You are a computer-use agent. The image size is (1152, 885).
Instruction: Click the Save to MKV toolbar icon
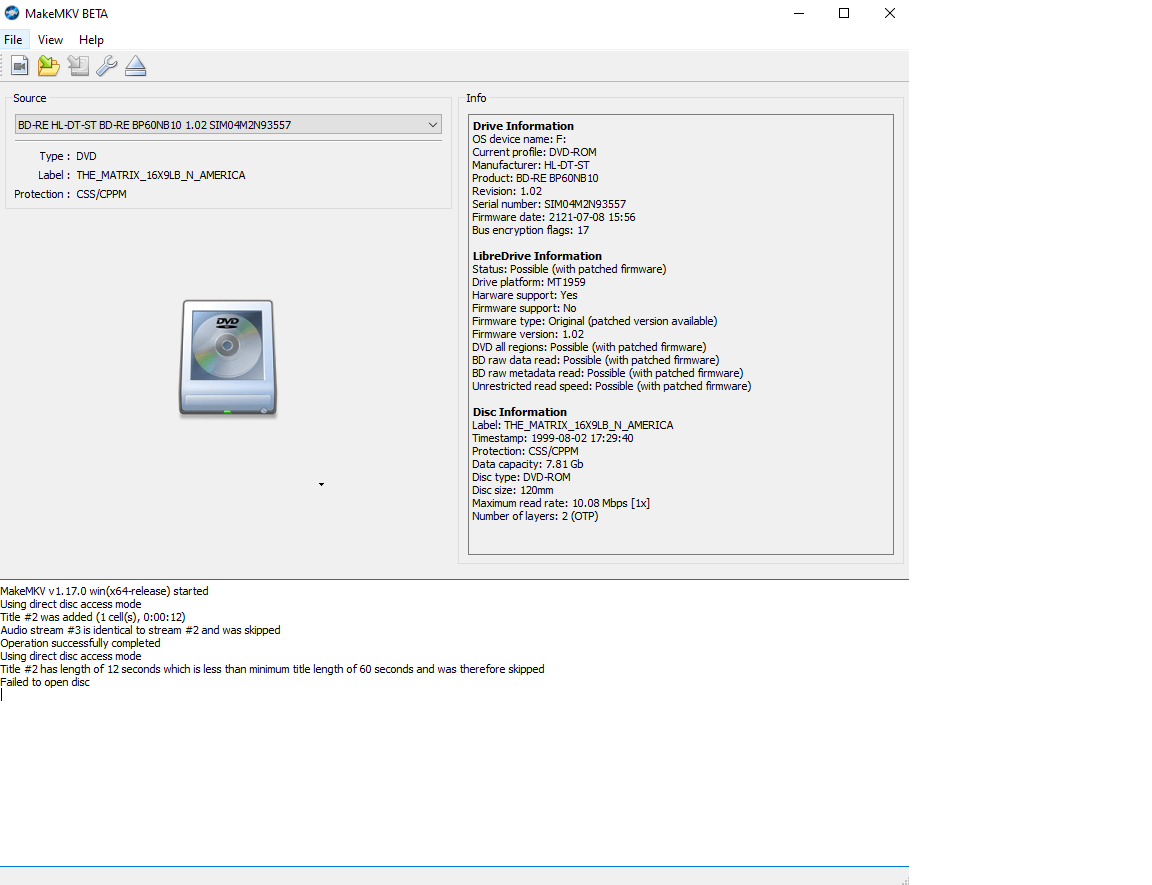[19, 64]
